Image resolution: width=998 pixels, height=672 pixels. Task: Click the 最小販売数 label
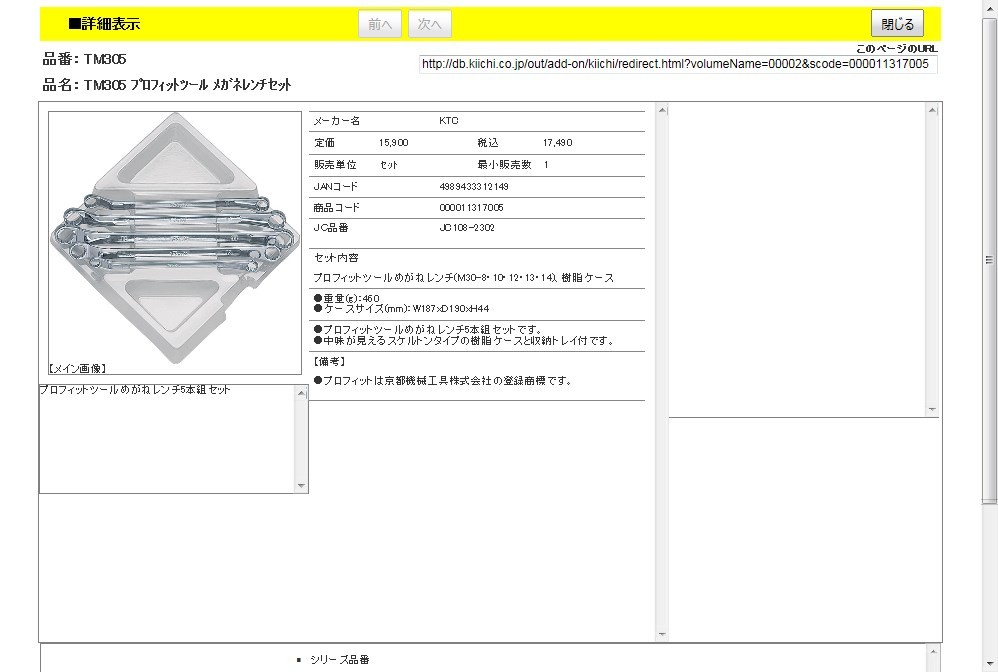pos(504,164)
